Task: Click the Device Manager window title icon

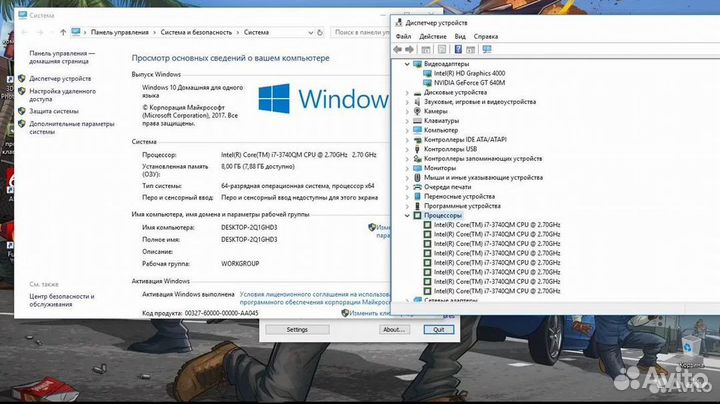Action: coord(400,21)
